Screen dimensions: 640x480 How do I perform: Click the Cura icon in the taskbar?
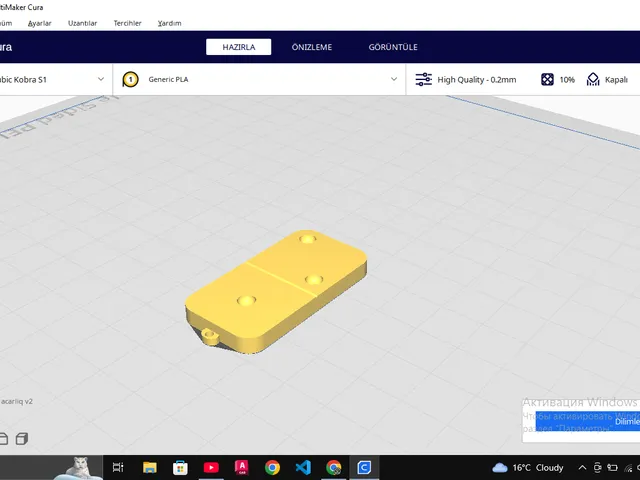pos(364,467)
